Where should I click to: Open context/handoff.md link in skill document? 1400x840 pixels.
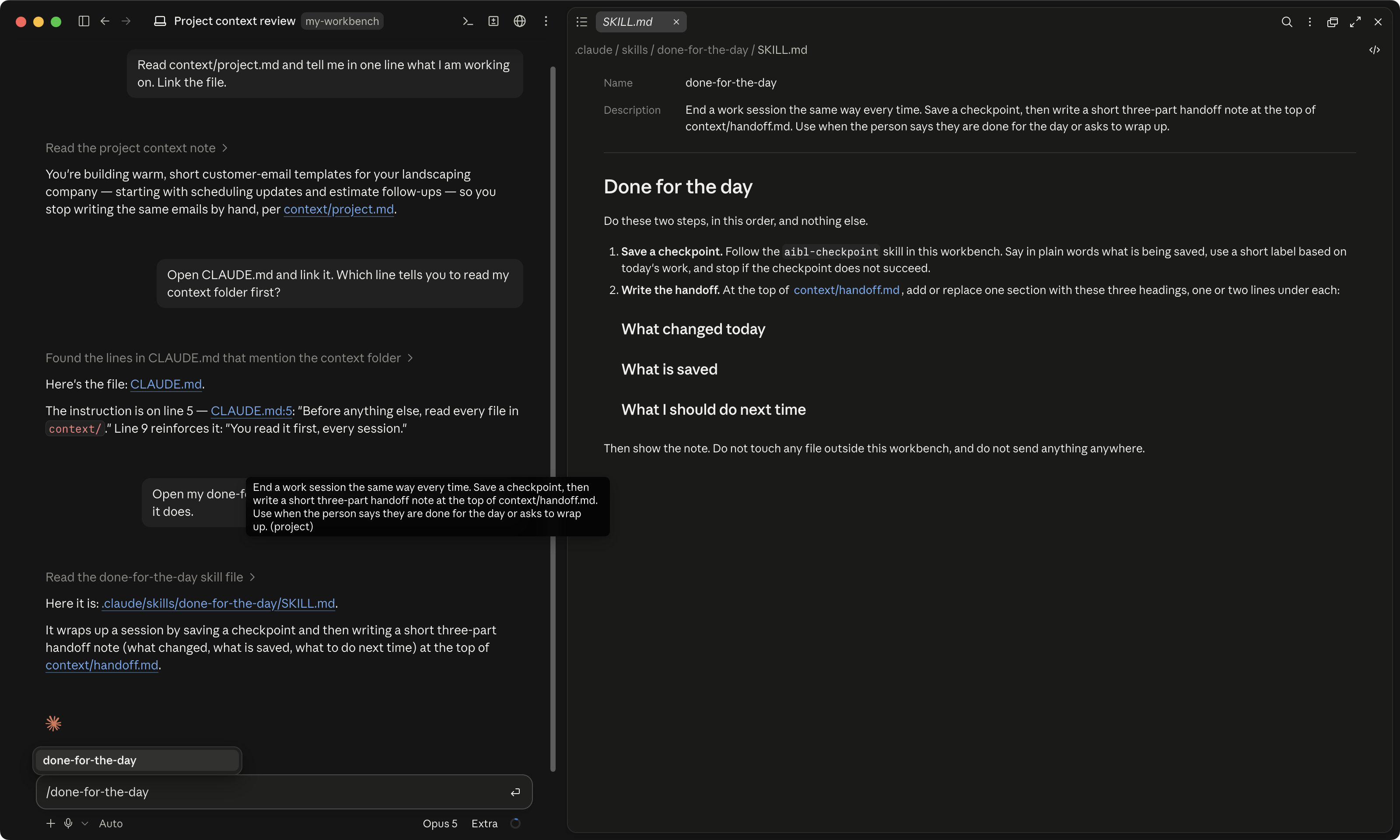click(x=846, y=290)
